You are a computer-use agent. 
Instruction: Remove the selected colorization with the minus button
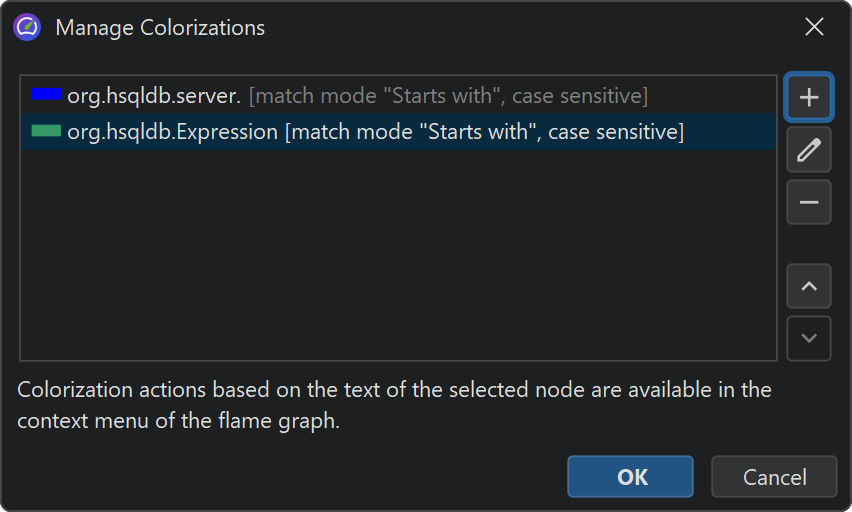(809, 203)
